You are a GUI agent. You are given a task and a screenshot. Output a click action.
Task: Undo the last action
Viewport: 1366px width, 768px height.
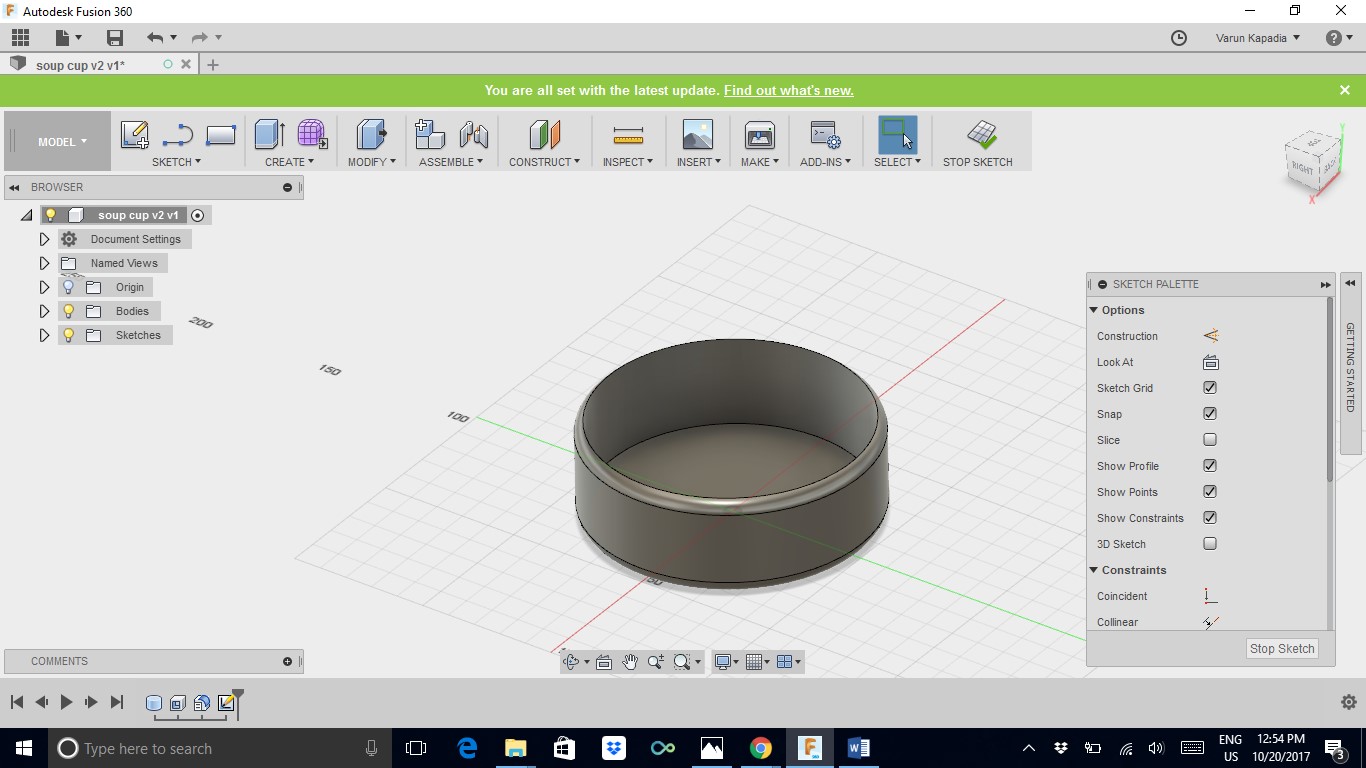coord(155,38)
